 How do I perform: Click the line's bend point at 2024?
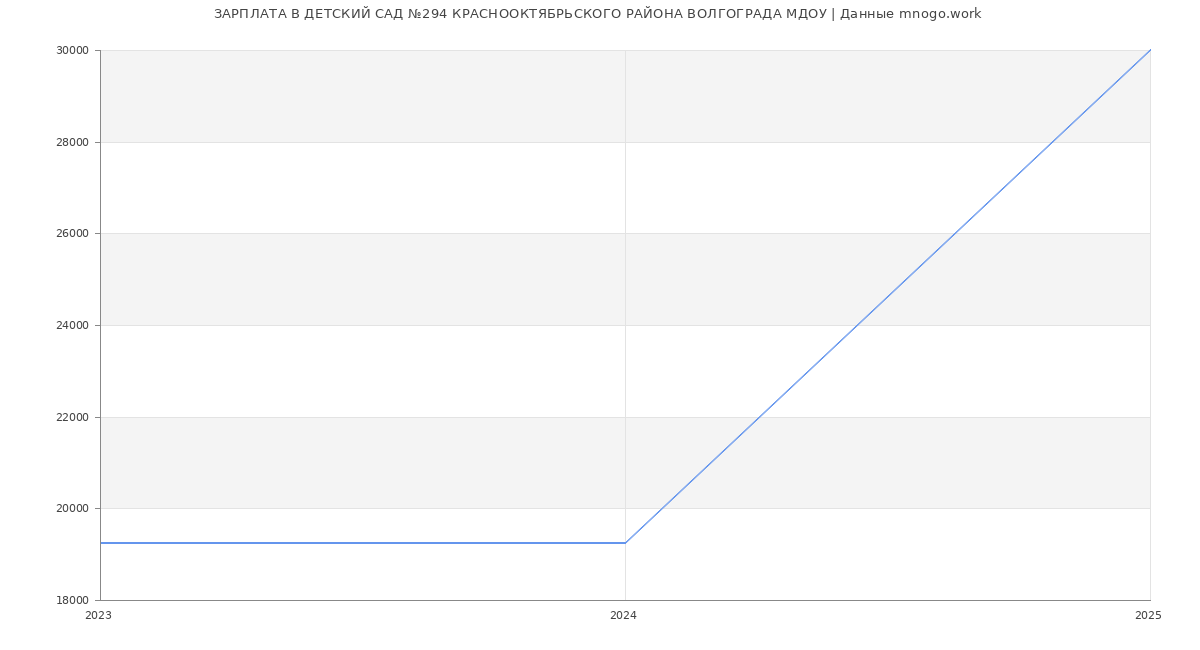(625, 543)
